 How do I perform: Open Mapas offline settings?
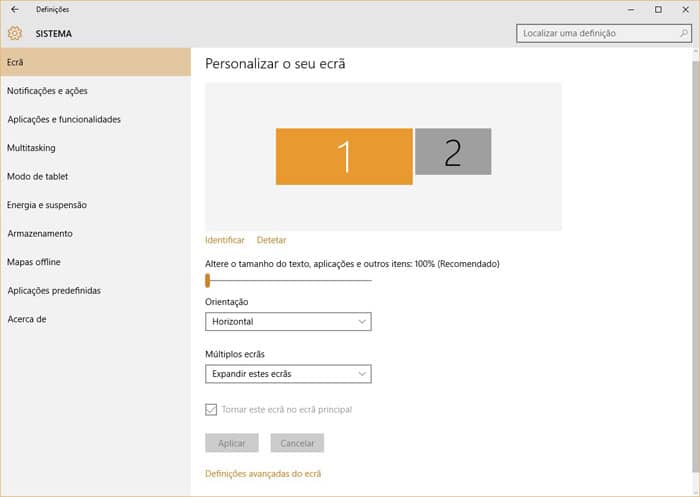[x=95, y=262]
